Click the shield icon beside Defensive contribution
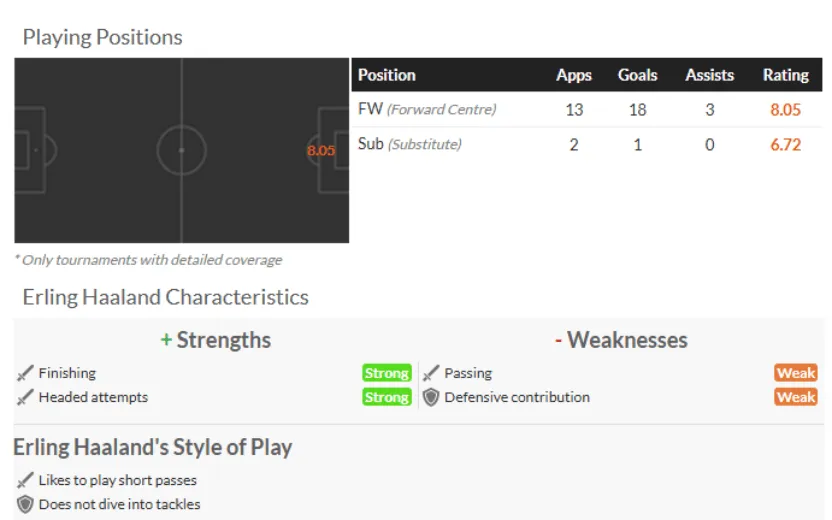Image resolution: width=832 pixels, height=520 pixels. tap(431, 397)
